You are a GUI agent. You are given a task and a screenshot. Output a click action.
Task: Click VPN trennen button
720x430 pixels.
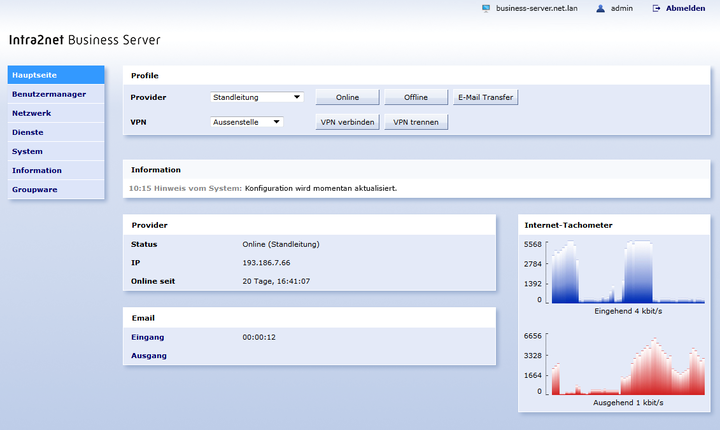click(416, 122)
